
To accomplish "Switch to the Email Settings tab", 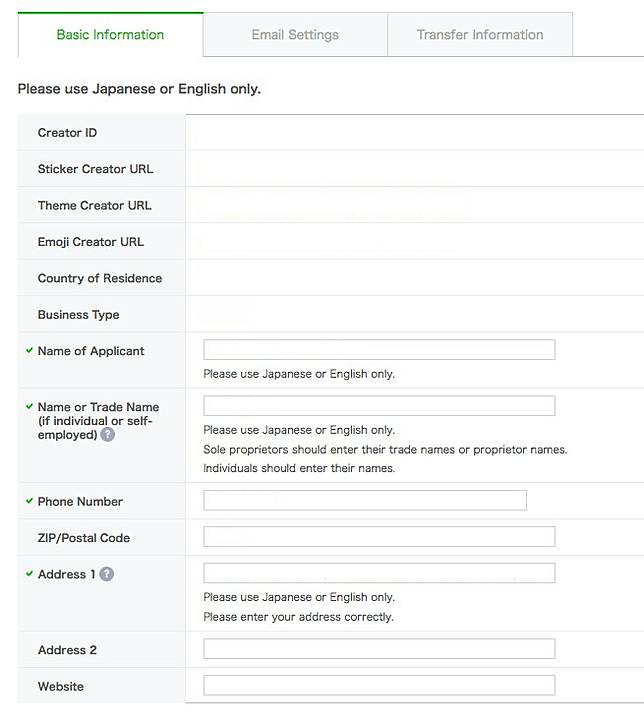I will pos(295,35).
